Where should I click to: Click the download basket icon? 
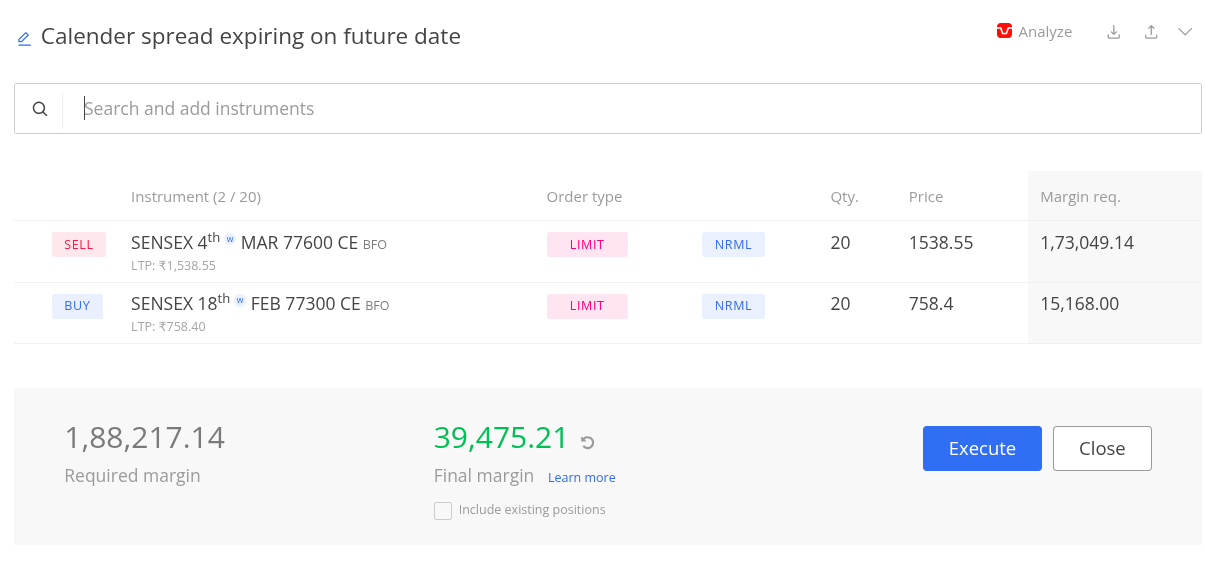(1114, 32)
